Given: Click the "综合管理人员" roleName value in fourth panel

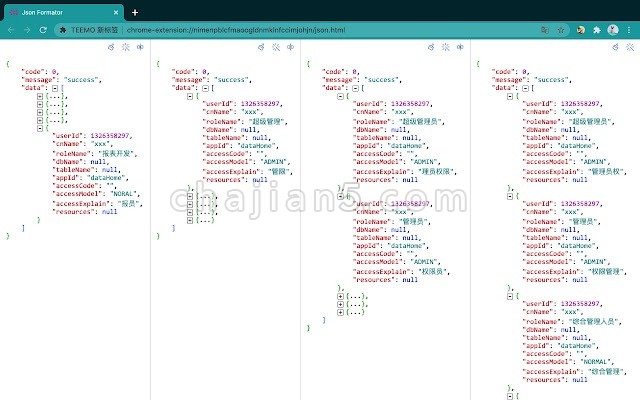Looking at the screenshot, I should [x=594, y=322].
